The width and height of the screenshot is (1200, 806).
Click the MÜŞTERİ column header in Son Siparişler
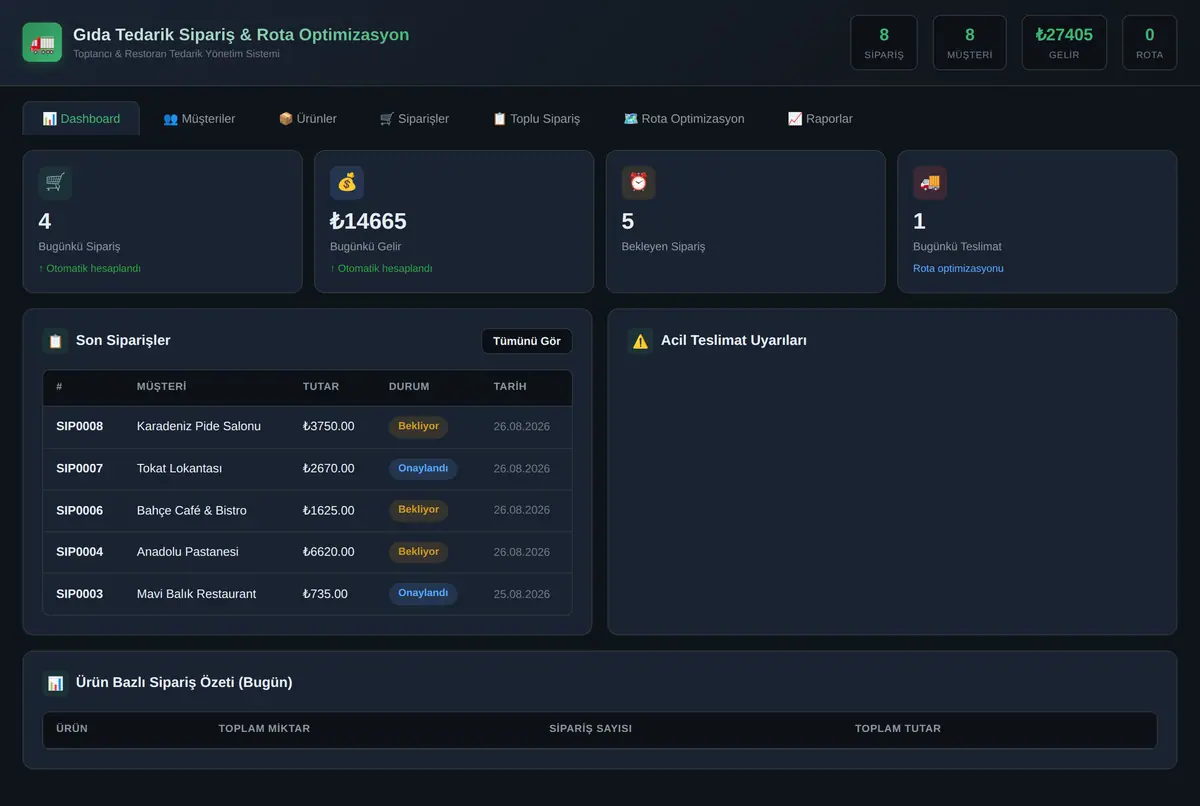click(x=162, y=387)
